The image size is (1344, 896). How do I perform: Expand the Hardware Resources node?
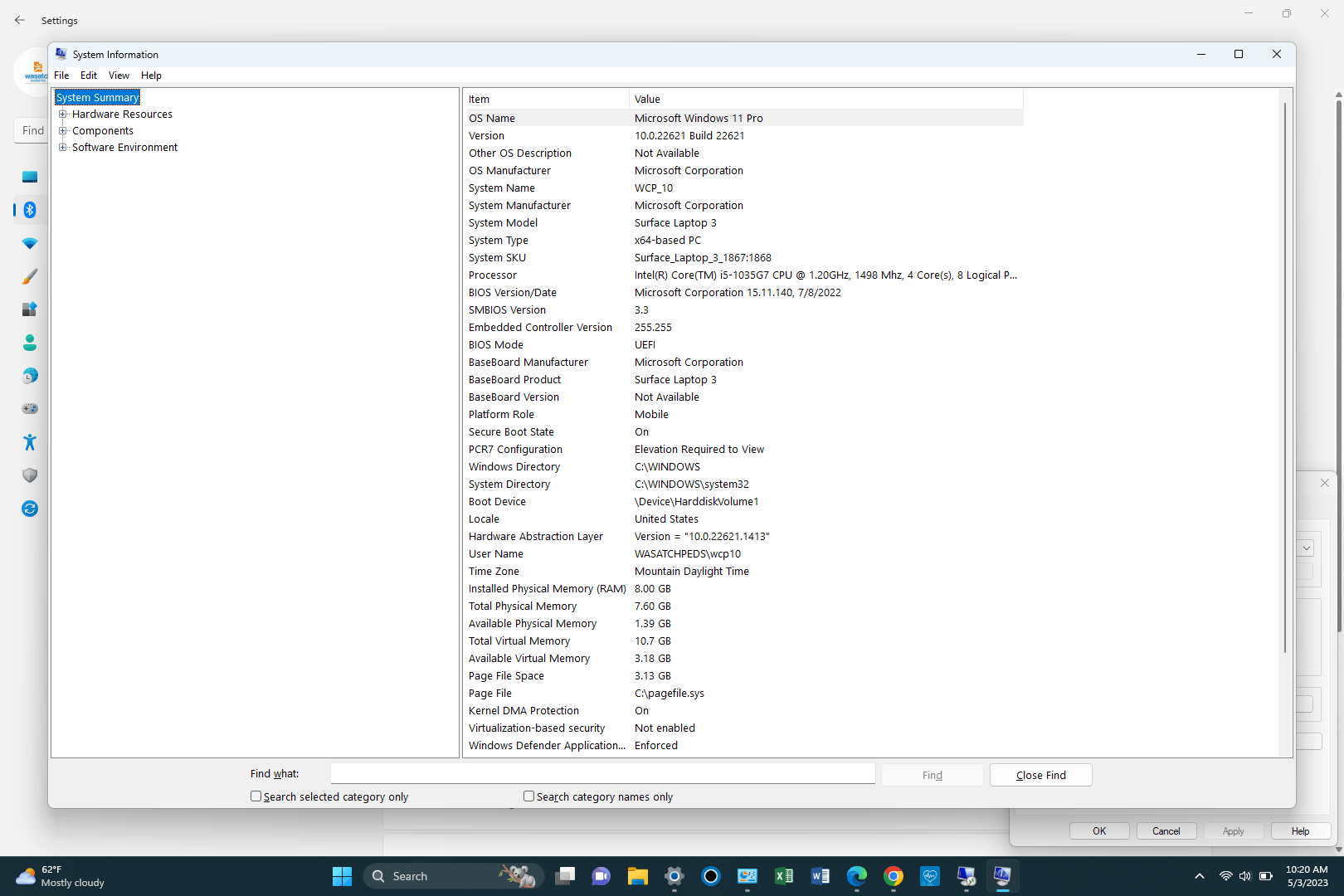point(62,114)
